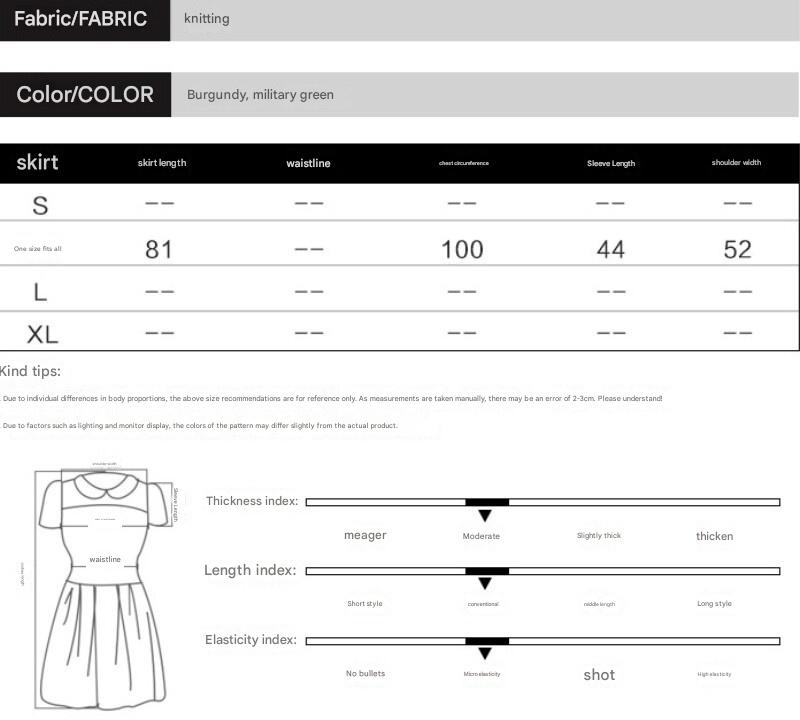800x720 pixels.
Task: Click the Length index slider bar
Action: pos(542,571)
